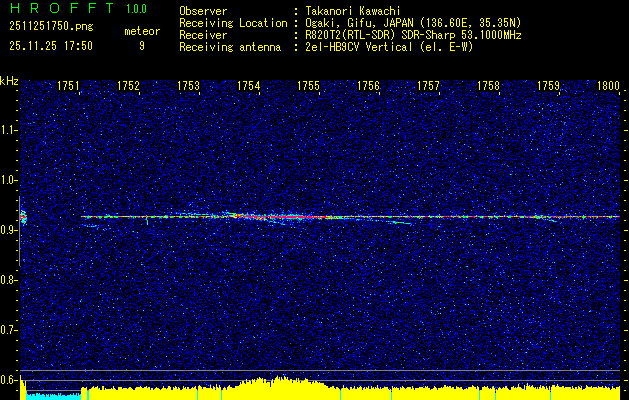
Task: Click the 1751 time marker
Action: [69, 87]
